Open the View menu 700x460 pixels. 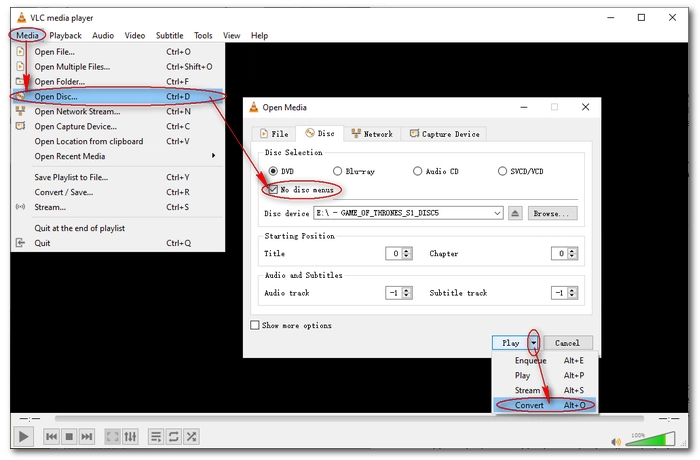[x=231, y=35]
